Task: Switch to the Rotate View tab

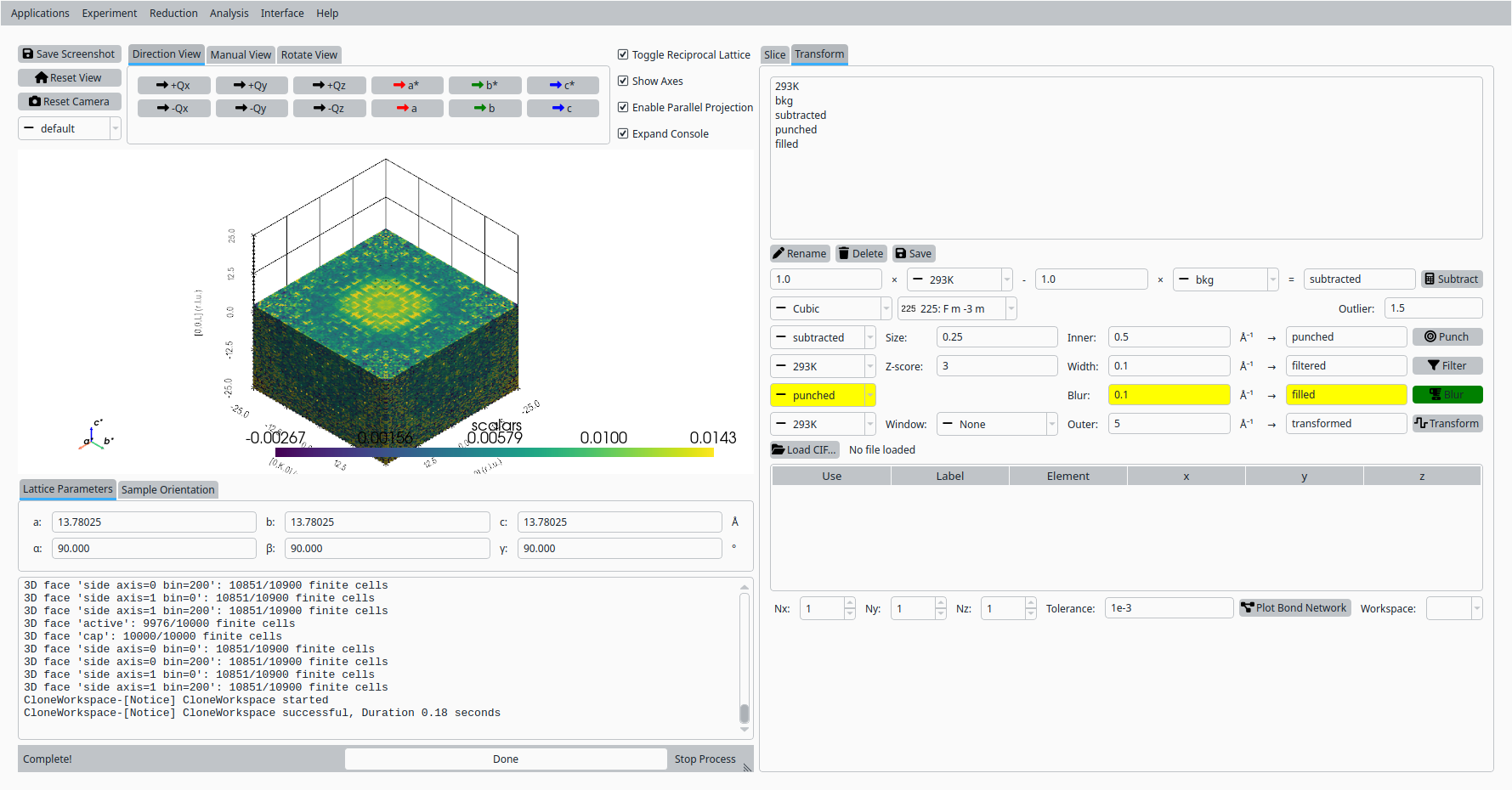Action: click(309, 54)
